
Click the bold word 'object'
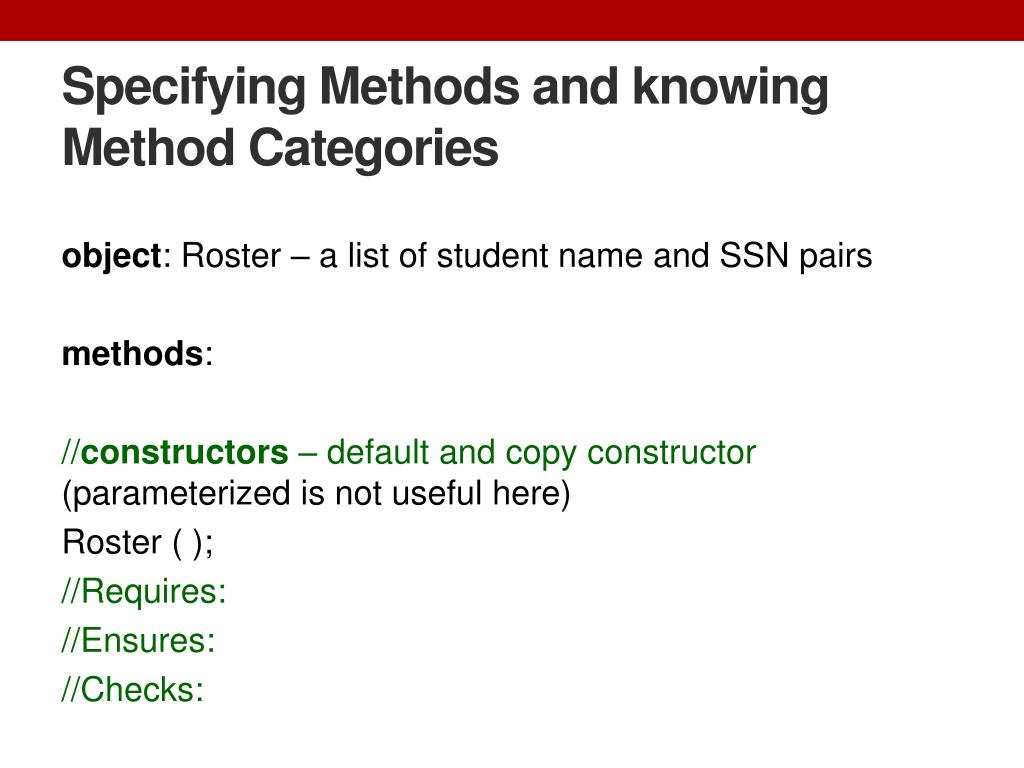111,257
